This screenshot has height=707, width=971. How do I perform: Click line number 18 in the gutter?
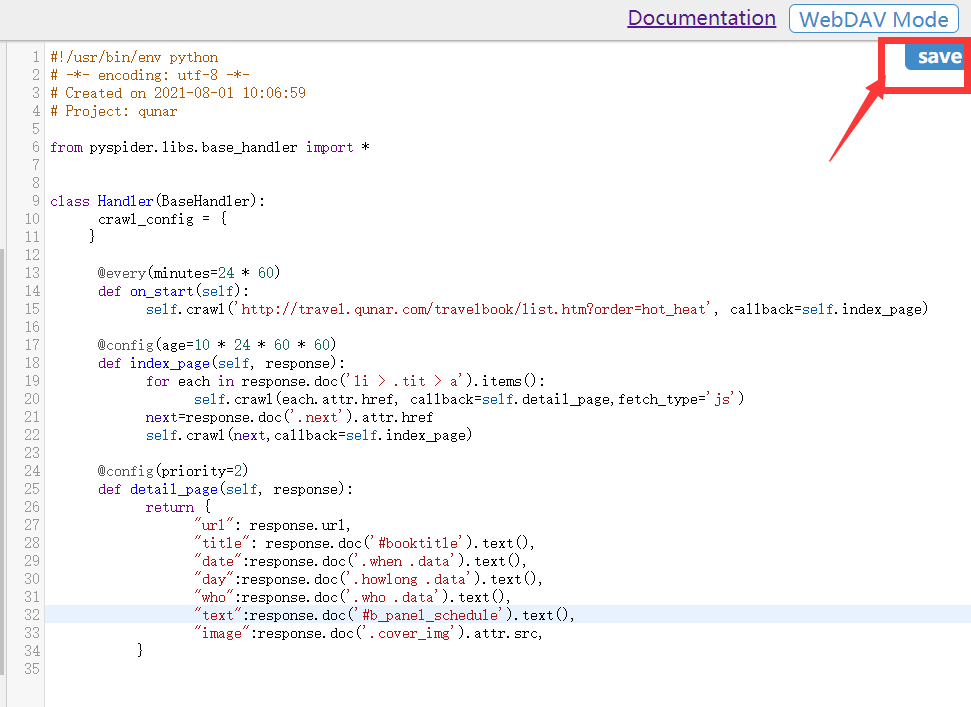32,363
